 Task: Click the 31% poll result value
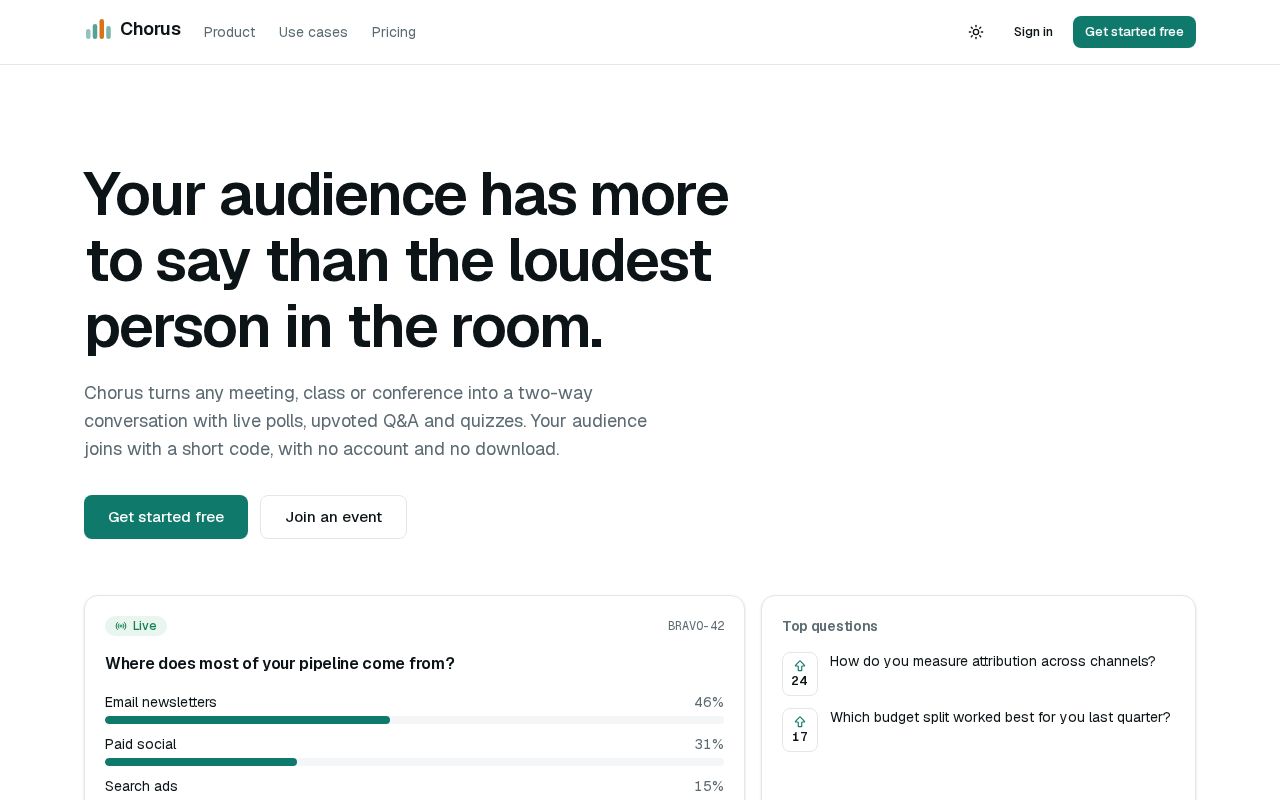(709, 744)
